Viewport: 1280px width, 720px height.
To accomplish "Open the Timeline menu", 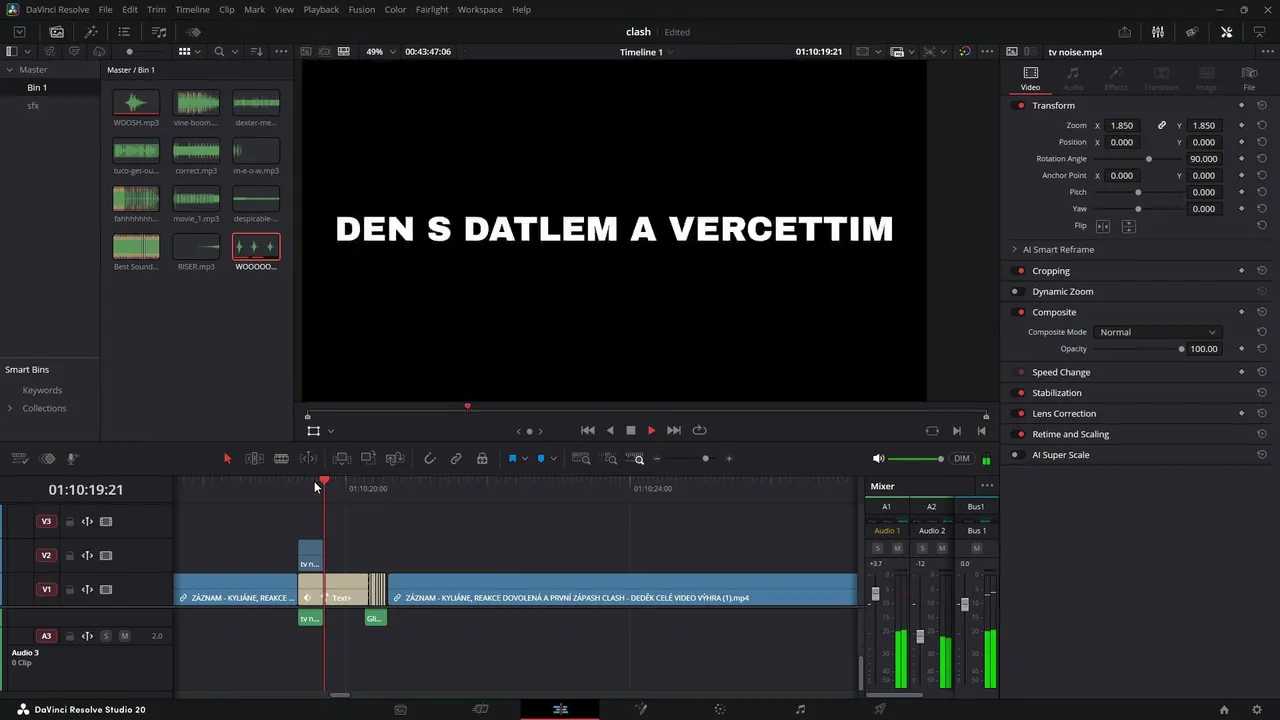I will coord(192,9).
